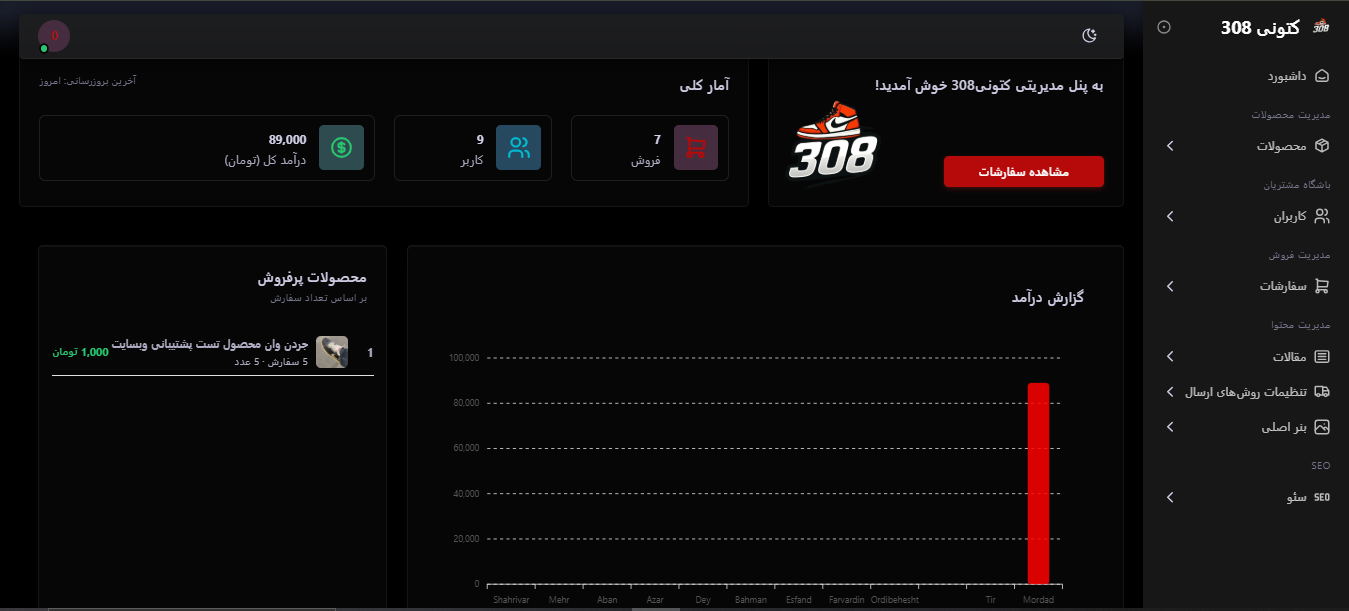Click the 9 کاربر count

point(480,139)
